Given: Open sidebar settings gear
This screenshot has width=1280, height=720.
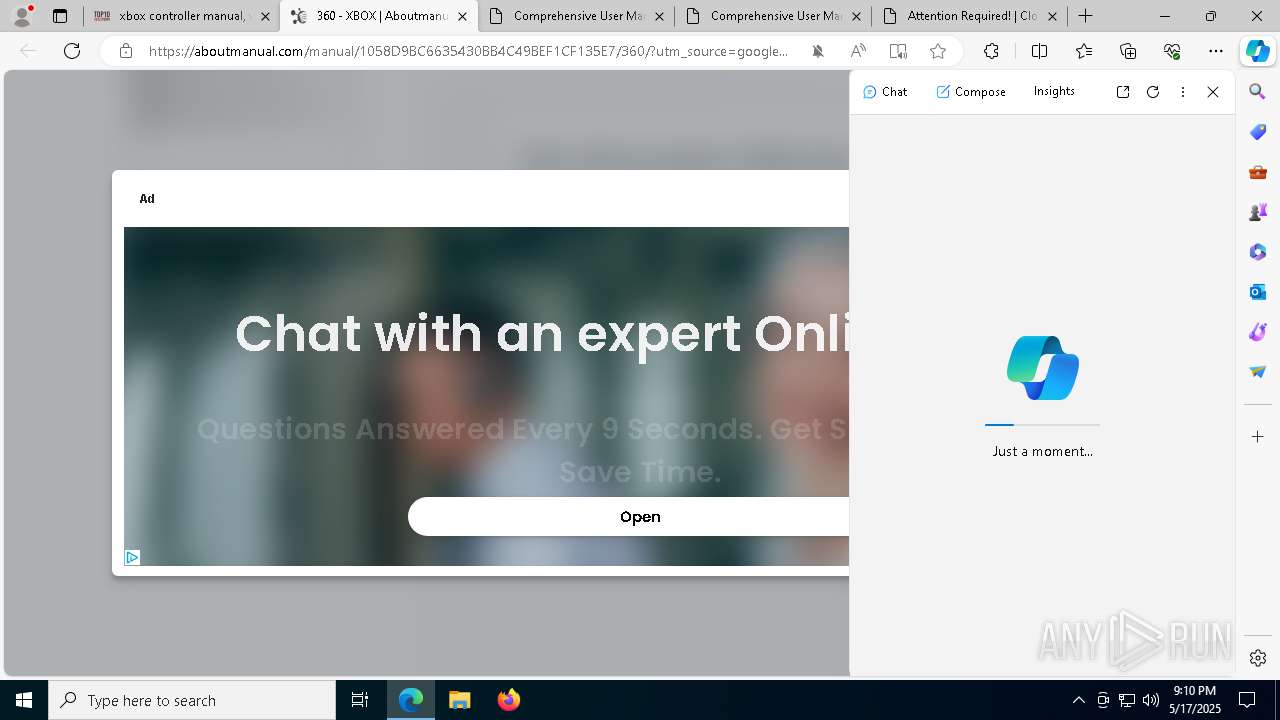Looking at the screenshot, I should click(1258, 658).
